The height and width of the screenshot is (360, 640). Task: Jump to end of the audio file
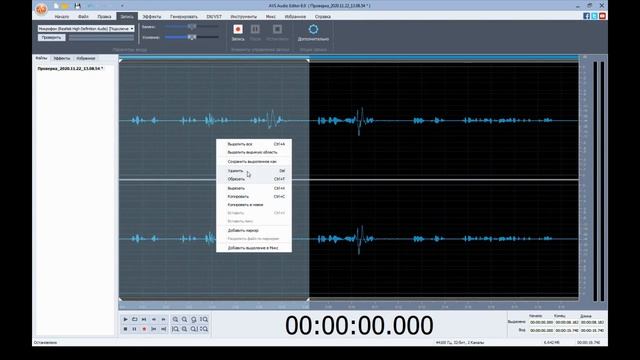[x=163, y=329]
